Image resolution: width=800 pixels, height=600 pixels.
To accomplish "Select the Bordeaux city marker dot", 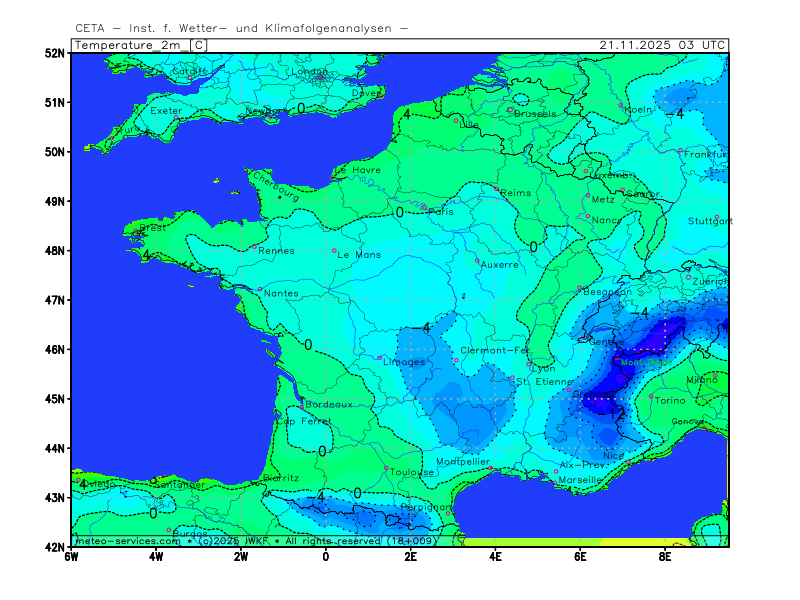I will [x=300, y=407].
